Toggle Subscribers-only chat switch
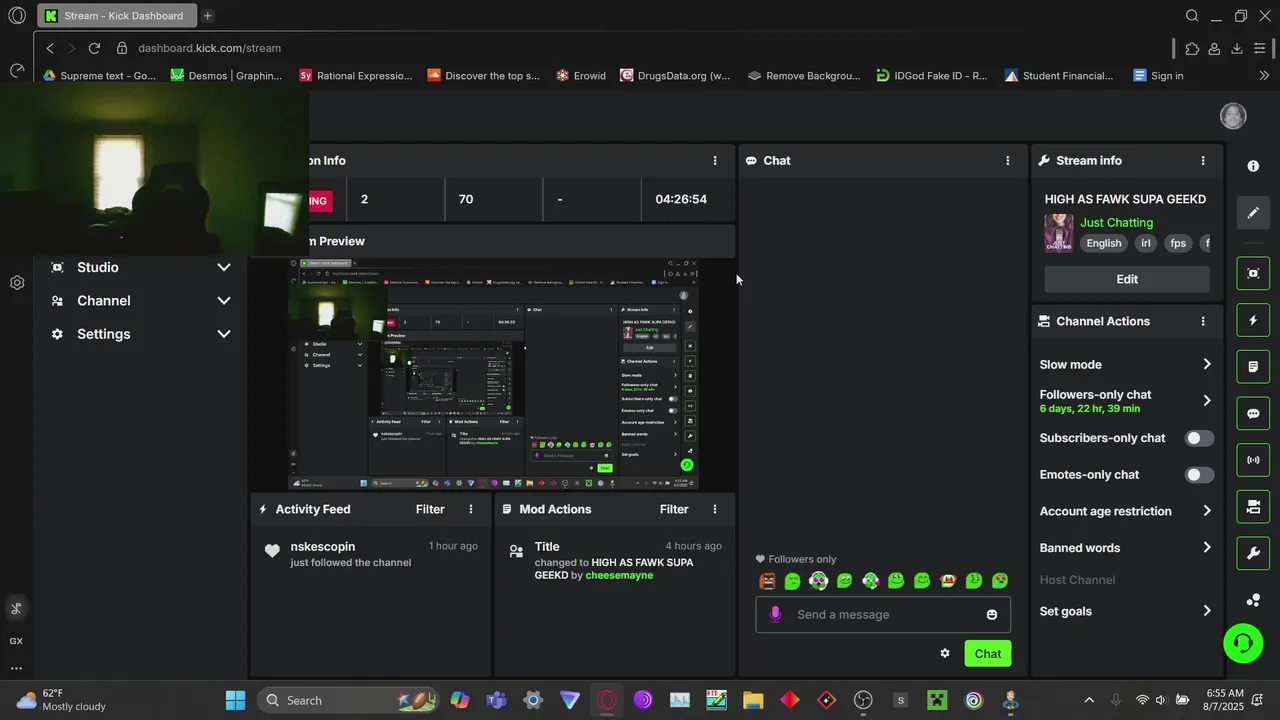 coord(1199,438)
